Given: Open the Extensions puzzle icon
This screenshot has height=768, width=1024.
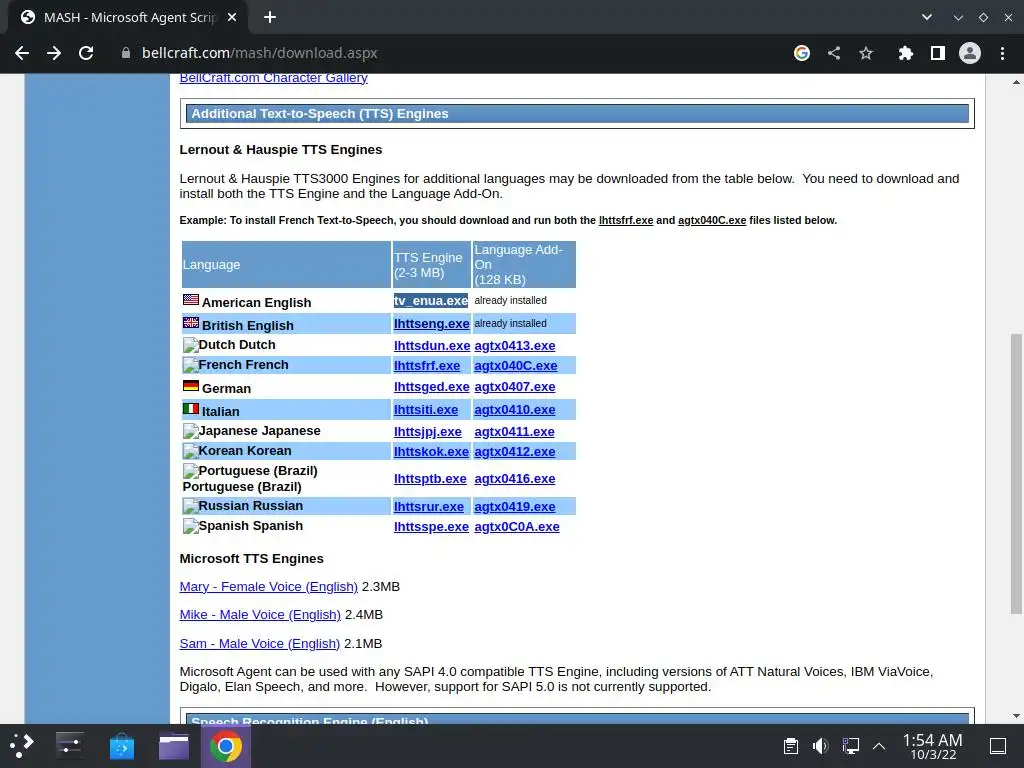Looking at the screenshot, I should pyautogui.click(x=905, y=53).
